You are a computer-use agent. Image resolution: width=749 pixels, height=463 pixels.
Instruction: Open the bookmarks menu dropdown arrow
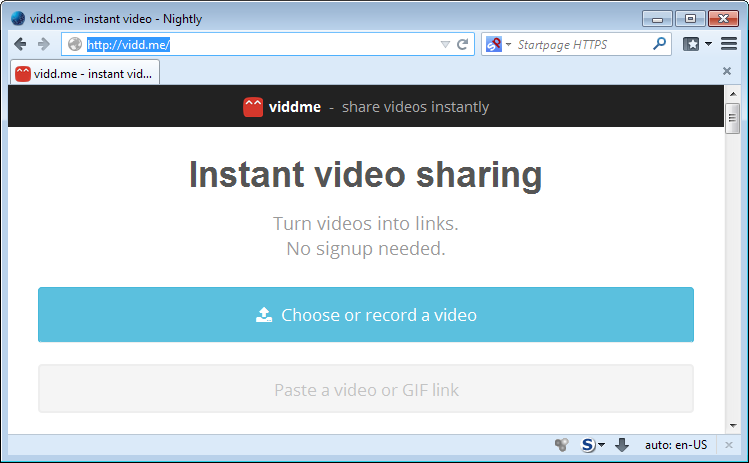[709, 44]
